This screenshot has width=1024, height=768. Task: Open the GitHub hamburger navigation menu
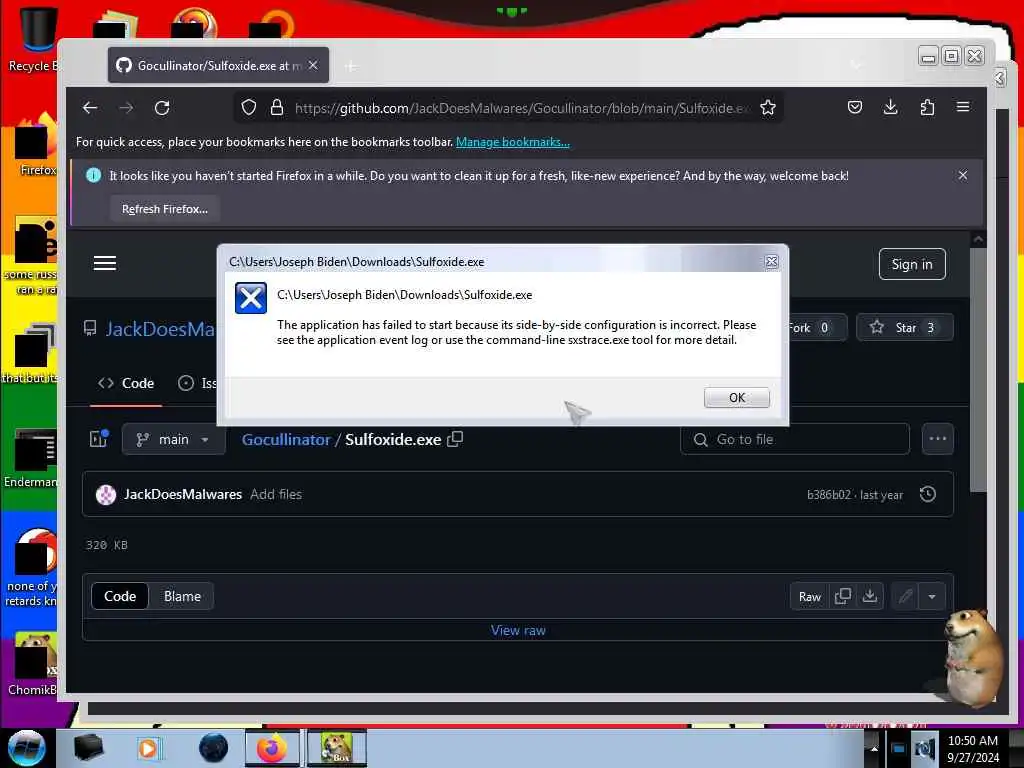[104, 263]
